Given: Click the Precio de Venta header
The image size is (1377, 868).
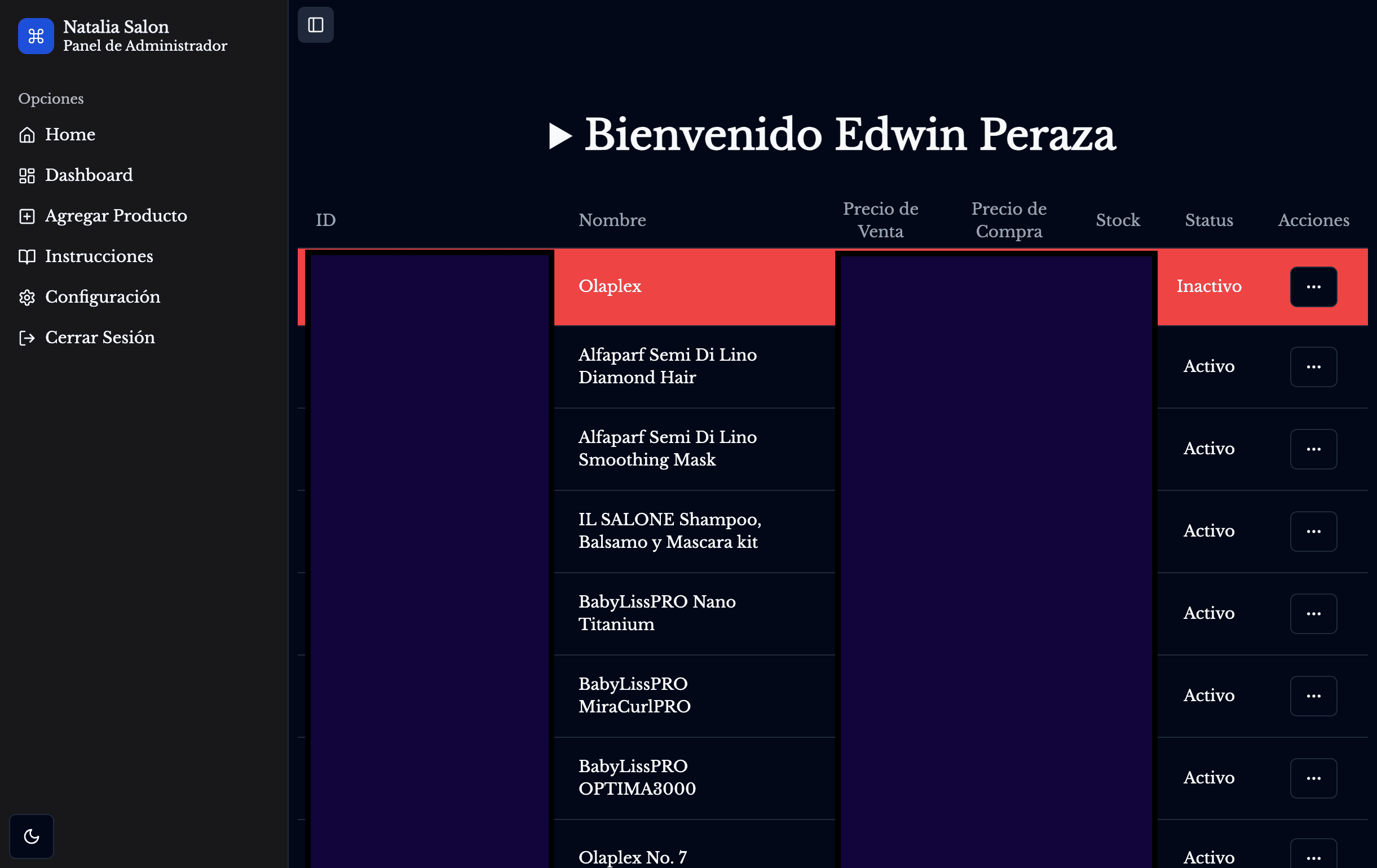Looking at the screenshot, I should pos(881,220).
